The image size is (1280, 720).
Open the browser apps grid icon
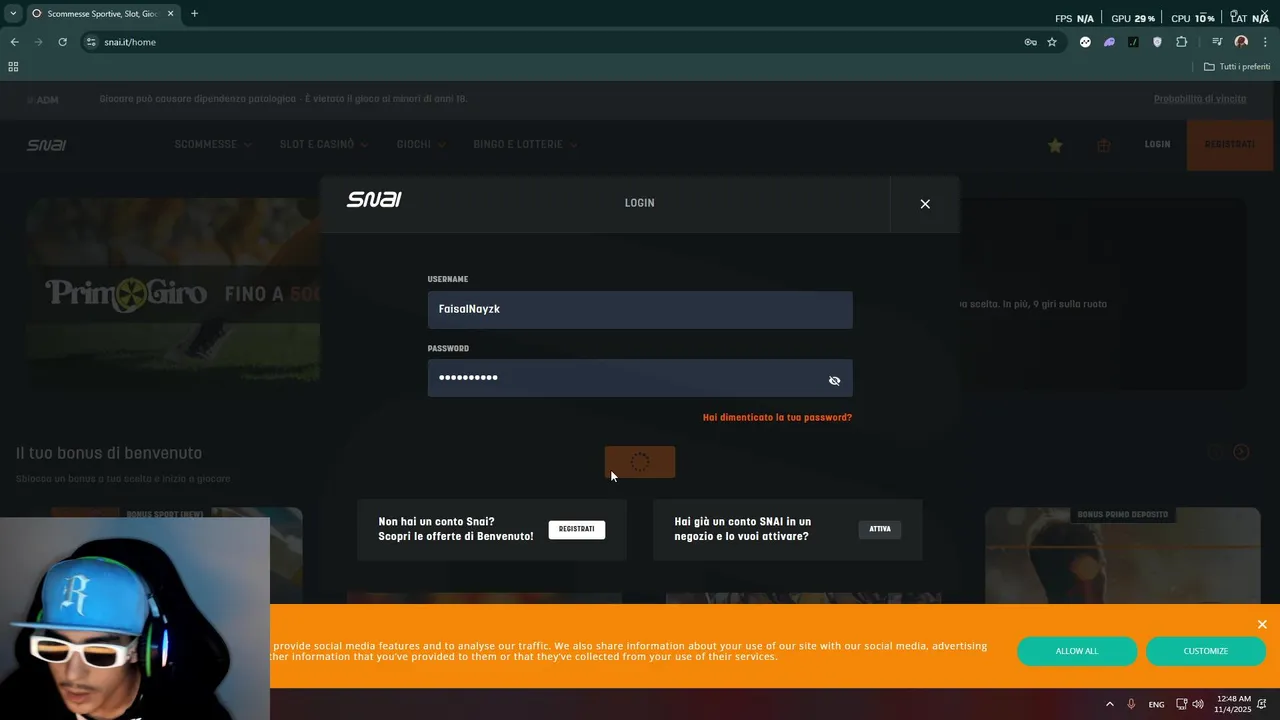tap(13, 67)
